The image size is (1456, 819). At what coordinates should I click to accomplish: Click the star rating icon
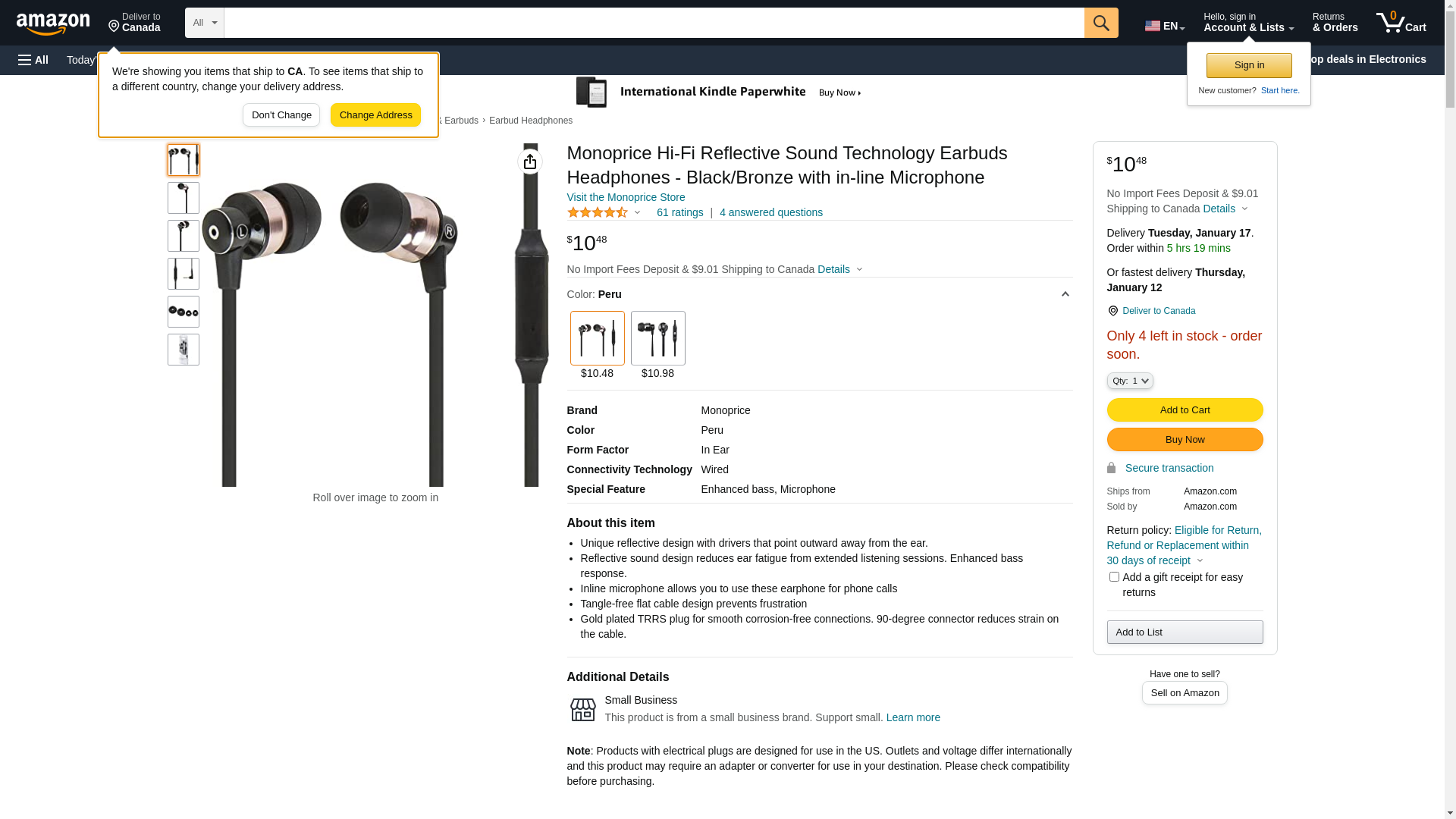pos(598,213)
